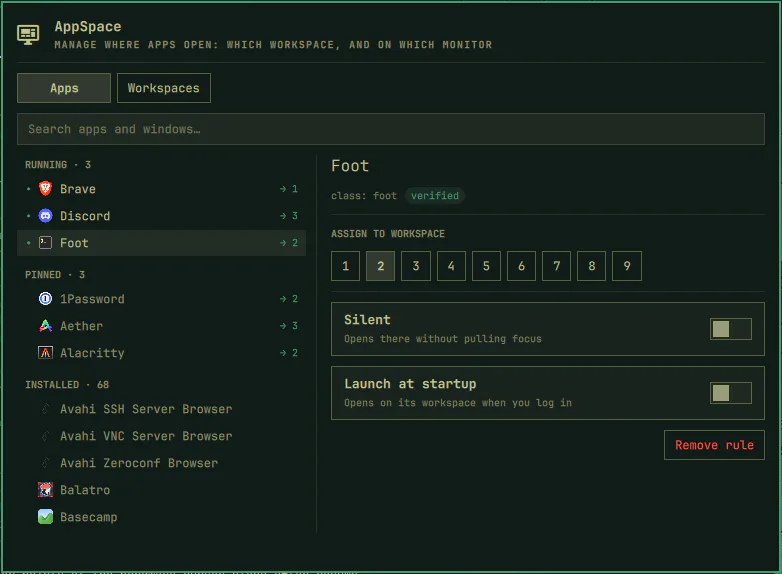This screenshot has width=782, height=574.
Task: Open the Workspaces tab
Action: [164, 88]
